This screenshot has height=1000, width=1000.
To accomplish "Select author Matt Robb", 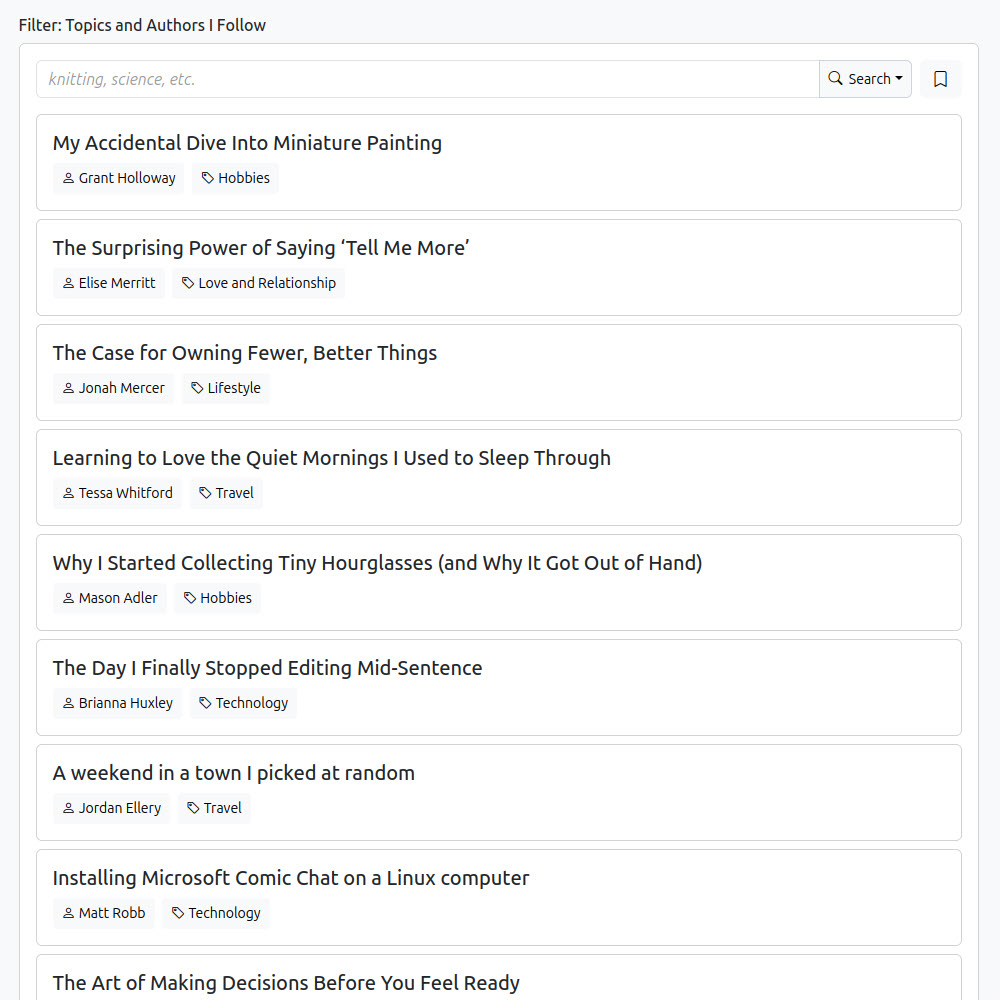I will (x=104, y=913).
